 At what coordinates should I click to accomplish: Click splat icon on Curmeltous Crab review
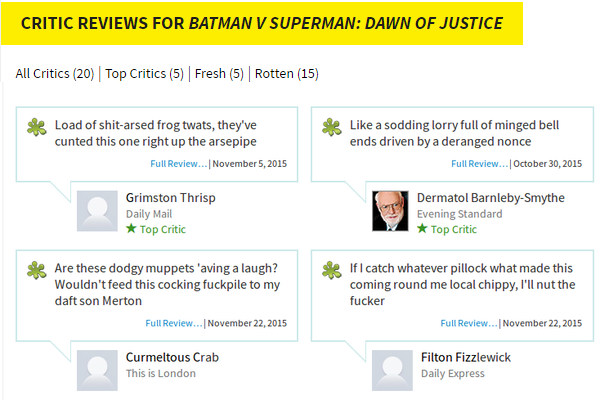pos(37,270)
